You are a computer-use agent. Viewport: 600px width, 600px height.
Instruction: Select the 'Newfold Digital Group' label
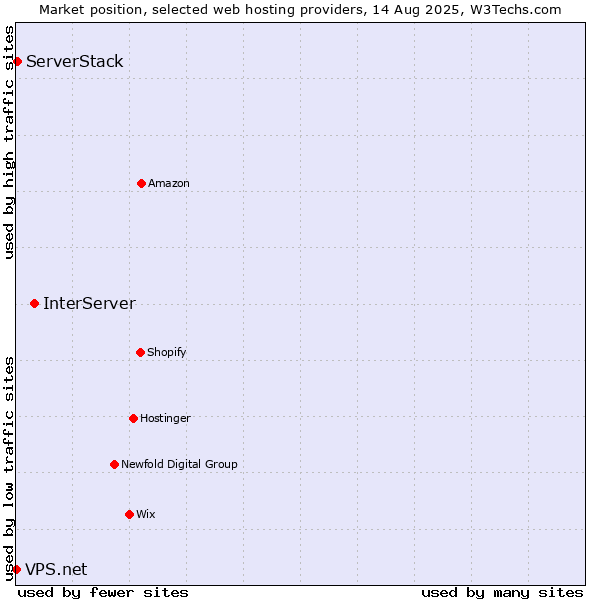[x=179, y=464]
